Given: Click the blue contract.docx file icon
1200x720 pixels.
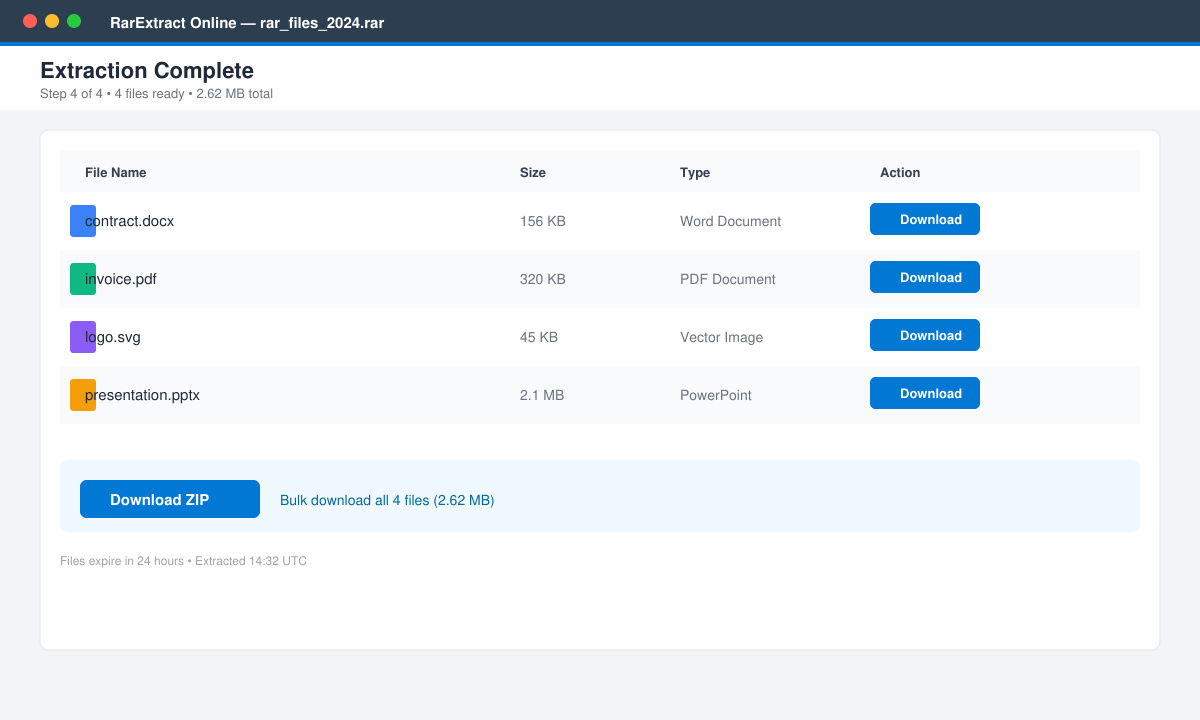Looking at the screenshot, I should coord(83,221).
